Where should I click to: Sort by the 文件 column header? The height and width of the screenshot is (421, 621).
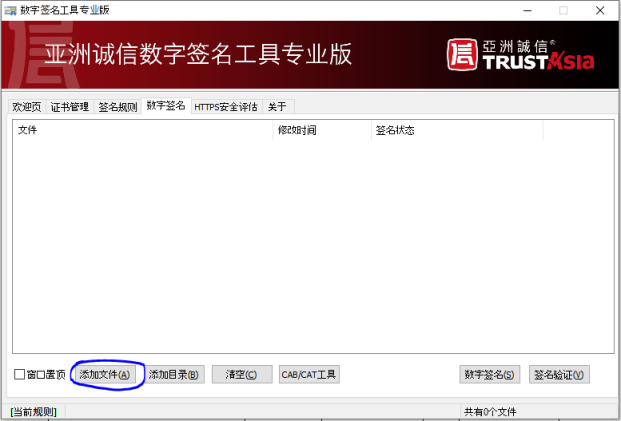point(143,130)
